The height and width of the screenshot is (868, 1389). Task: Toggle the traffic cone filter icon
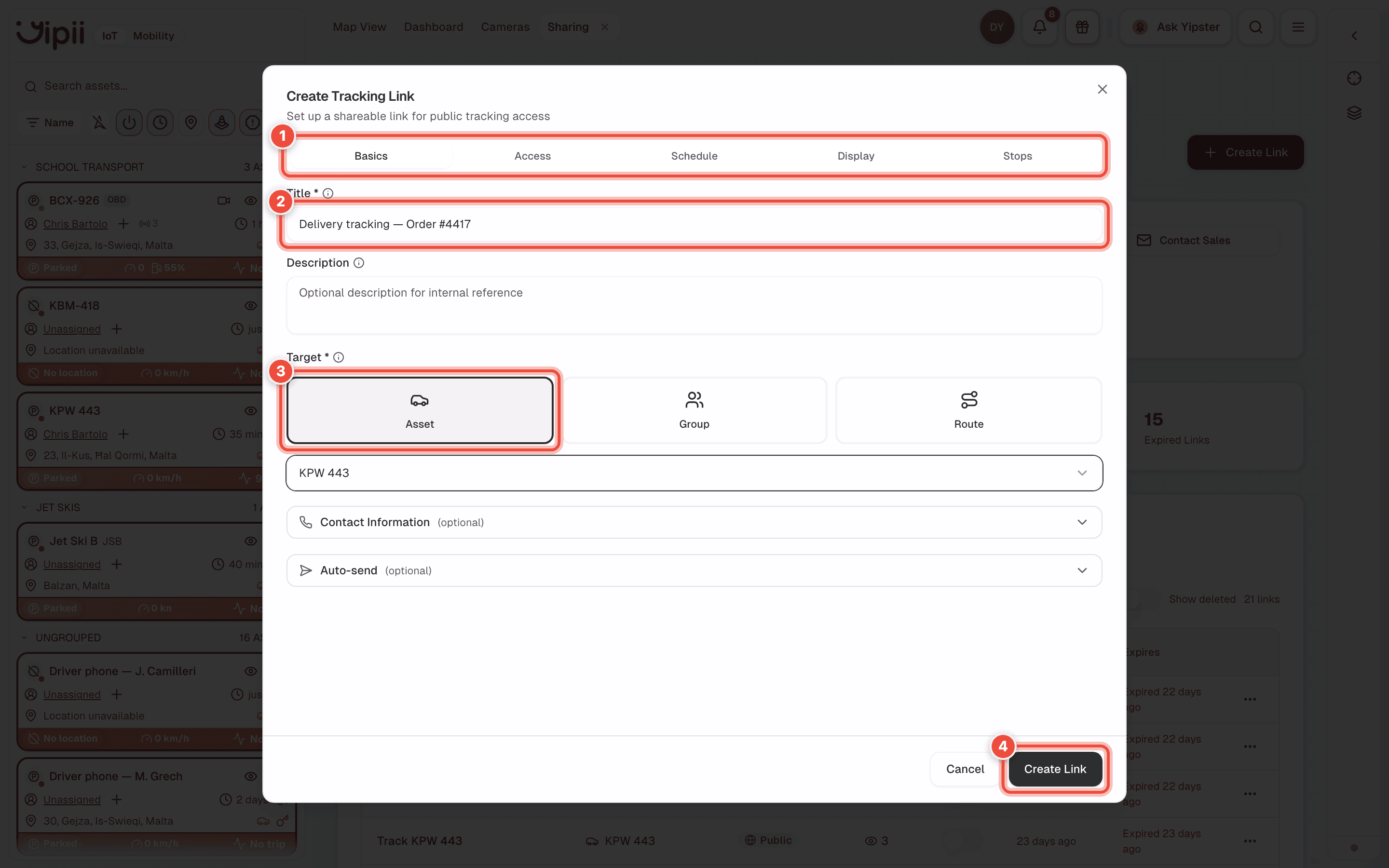coord(221,122)
